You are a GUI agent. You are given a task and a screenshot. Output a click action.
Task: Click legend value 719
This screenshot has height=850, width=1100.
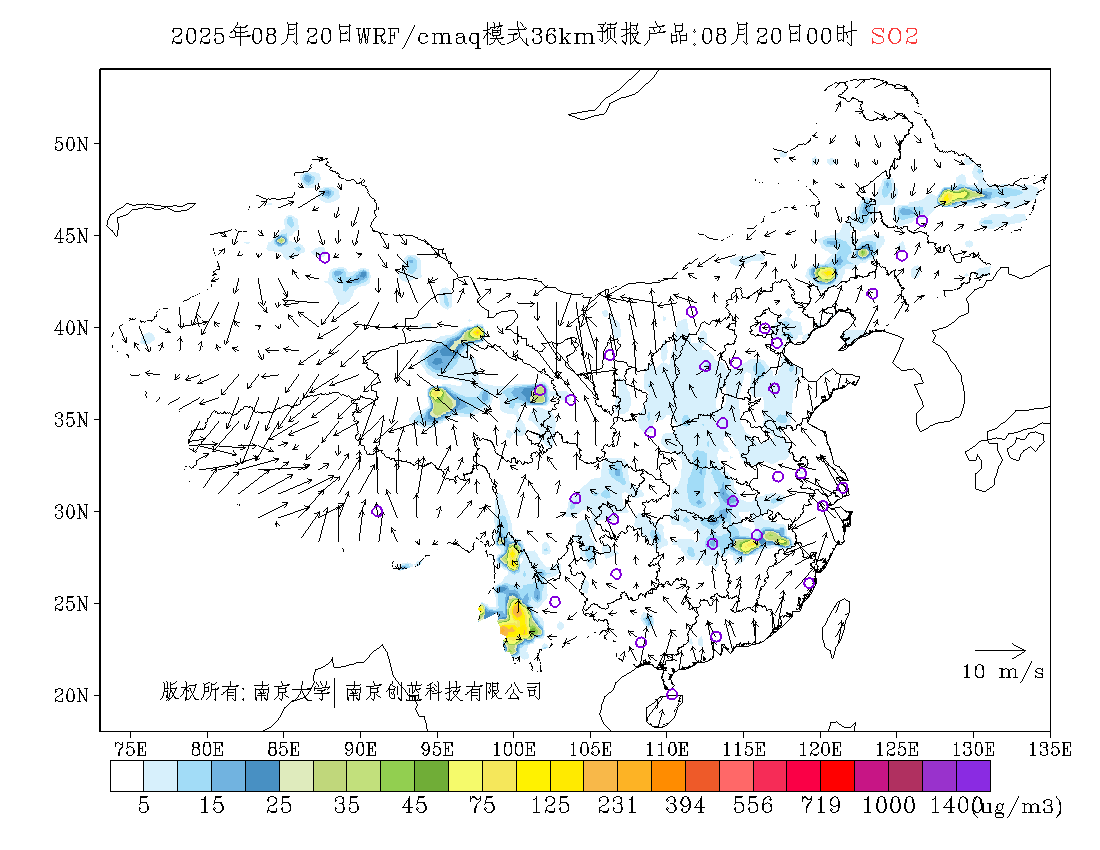pyautogui.click(x=821, y=805)
